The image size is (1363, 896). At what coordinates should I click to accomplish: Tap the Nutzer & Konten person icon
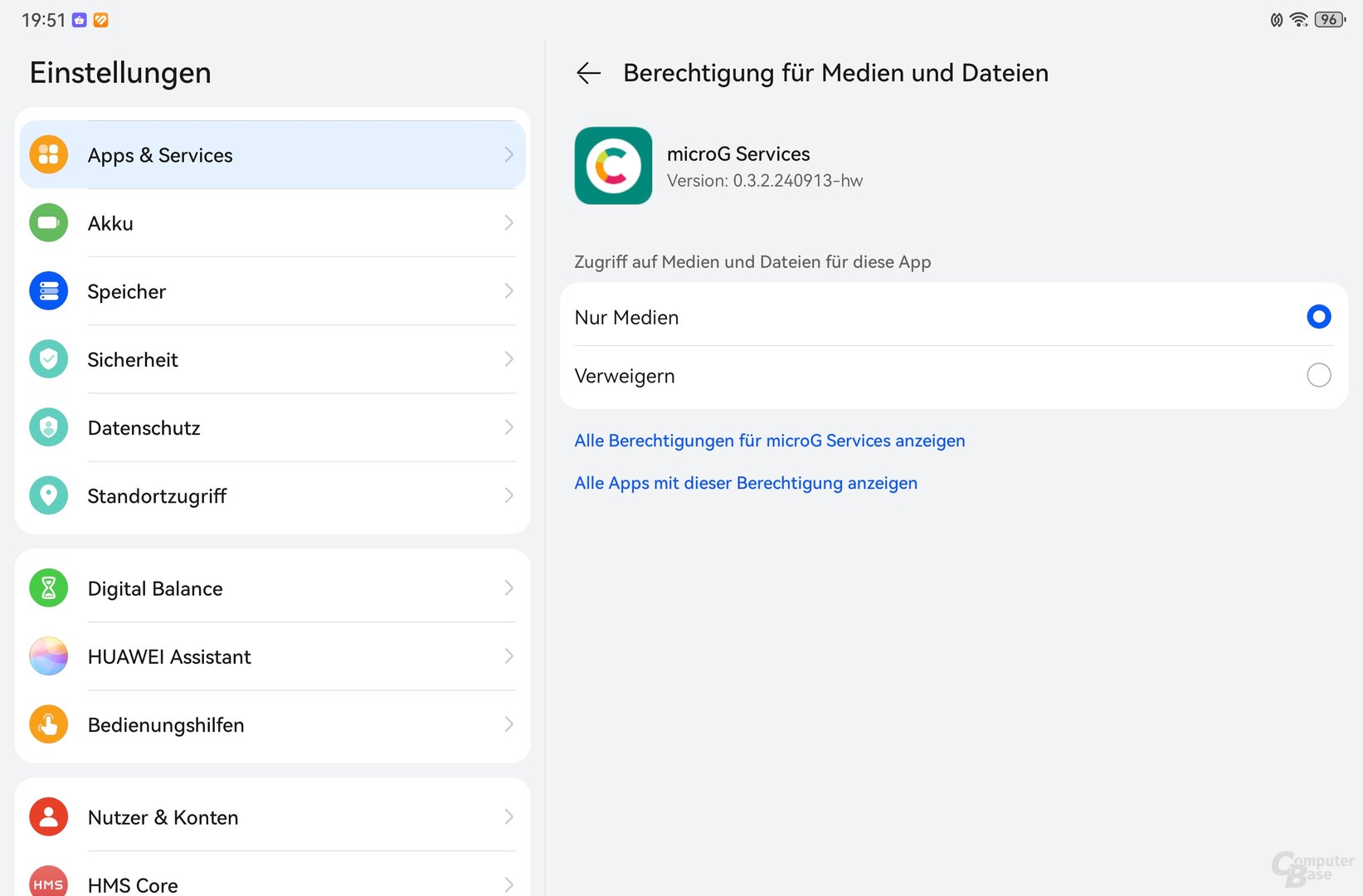(x=49, y=817)
